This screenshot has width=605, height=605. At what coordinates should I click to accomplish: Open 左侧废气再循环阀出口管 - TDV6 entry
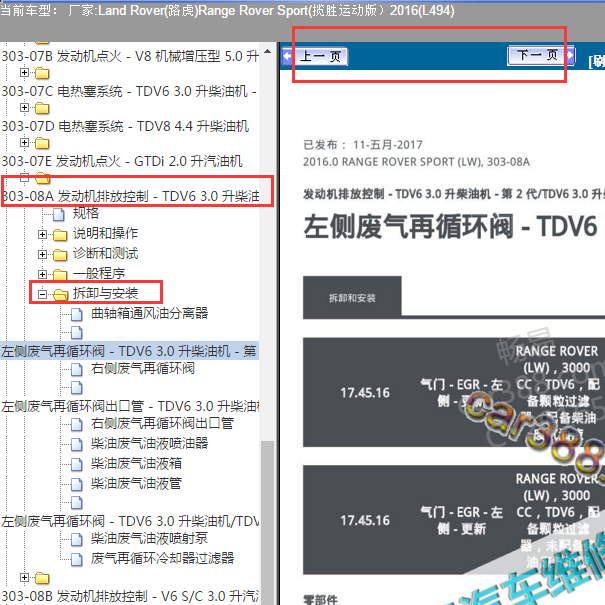pos(130,406)
